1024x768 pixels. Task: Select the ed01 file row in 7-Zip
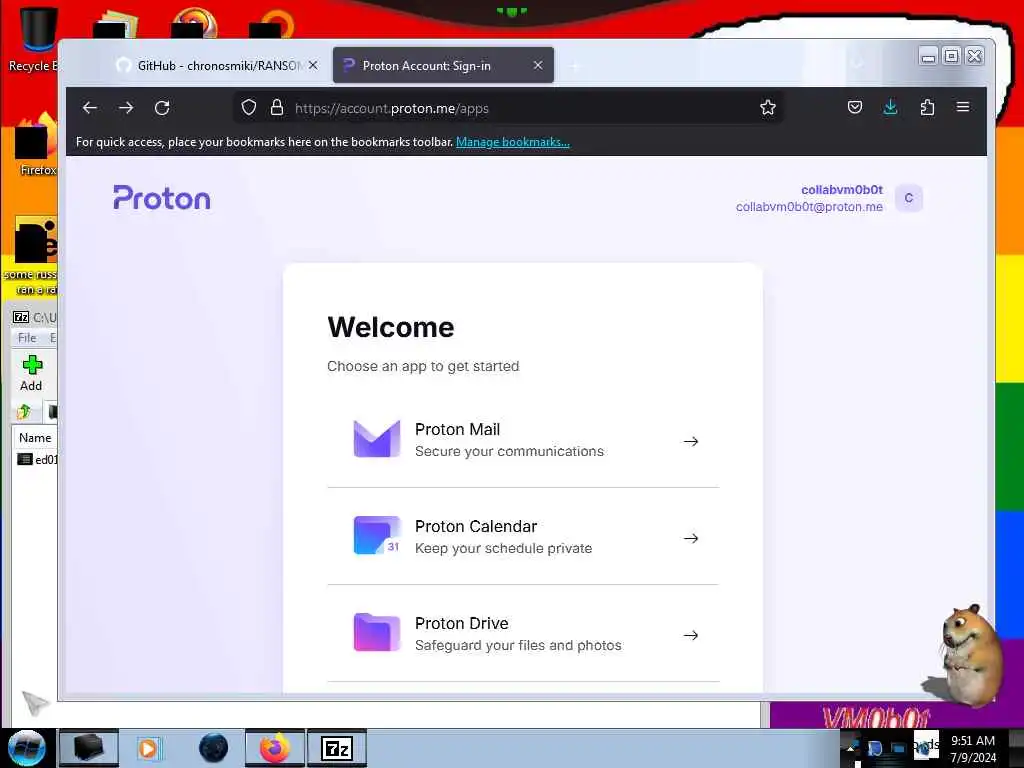point(37,459)
